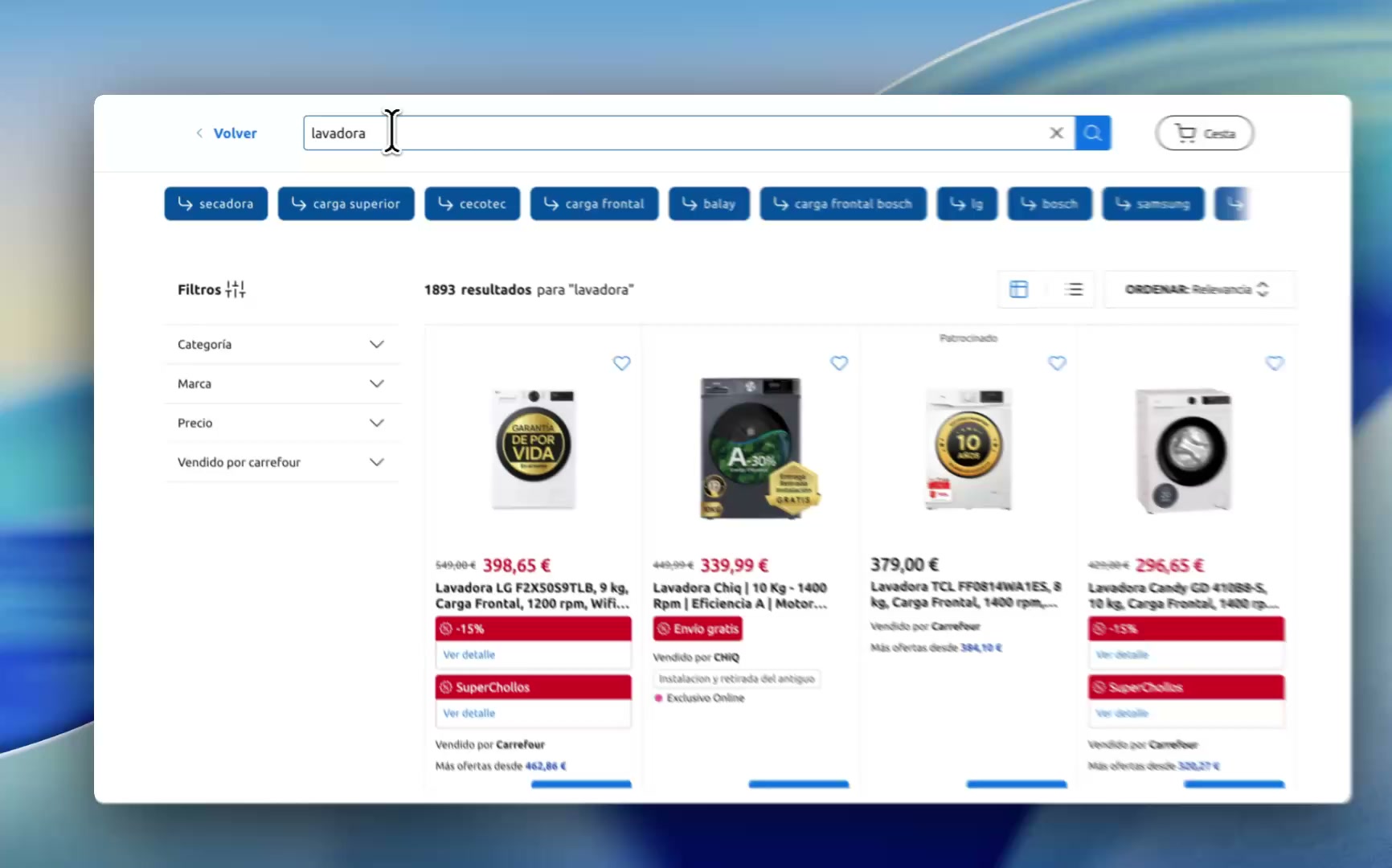Select the bosch suggestion chip

[1050, 204]
